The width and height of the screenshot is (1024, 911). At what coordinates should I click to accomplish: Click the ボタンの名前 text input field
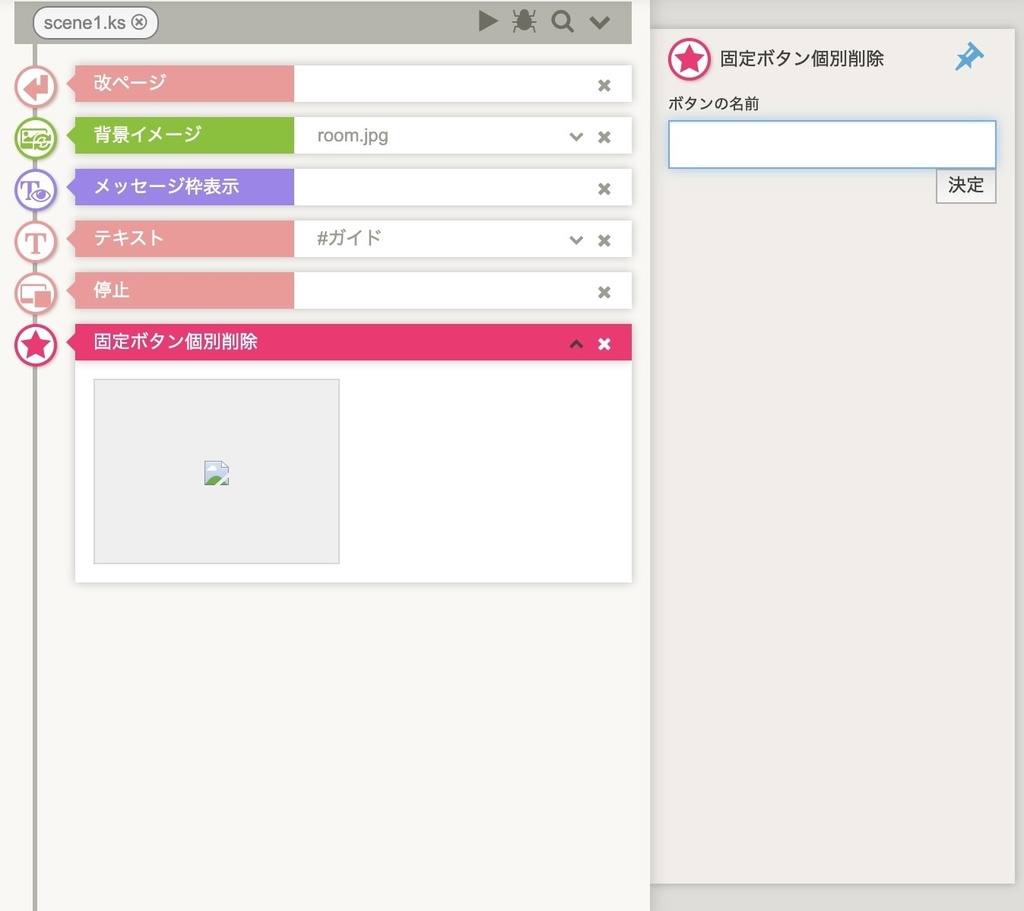pos(831,144)
